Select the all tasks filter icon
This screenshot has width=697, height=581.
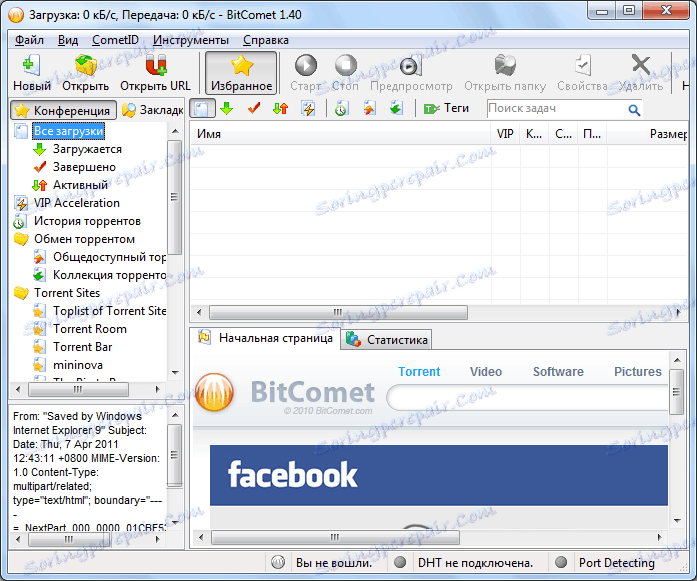point(202,108)
